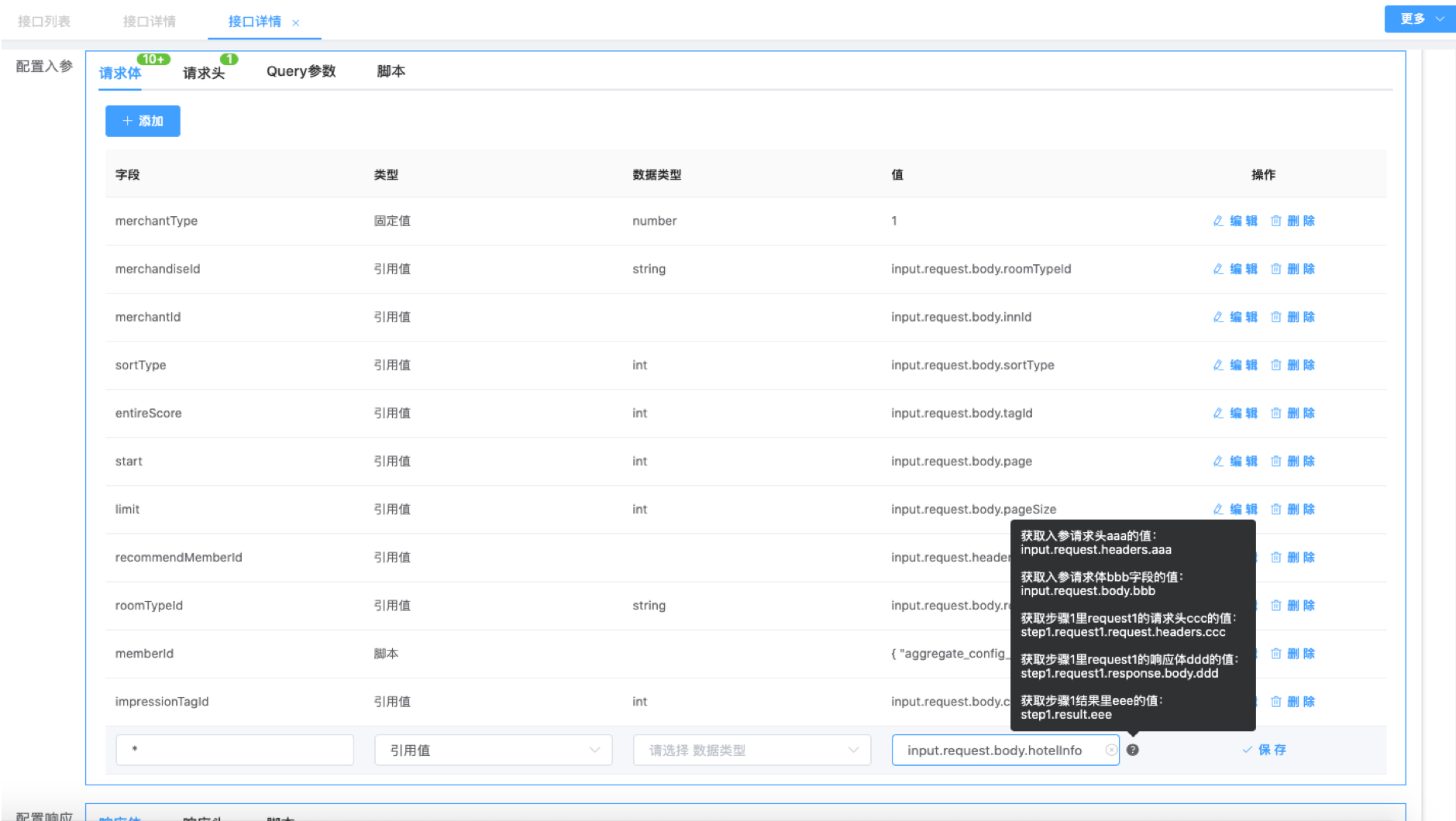The height and width of the screenshot is (821, 1456).
Task: Click the question mark help icon beside value input
Action: (1133, 750)
